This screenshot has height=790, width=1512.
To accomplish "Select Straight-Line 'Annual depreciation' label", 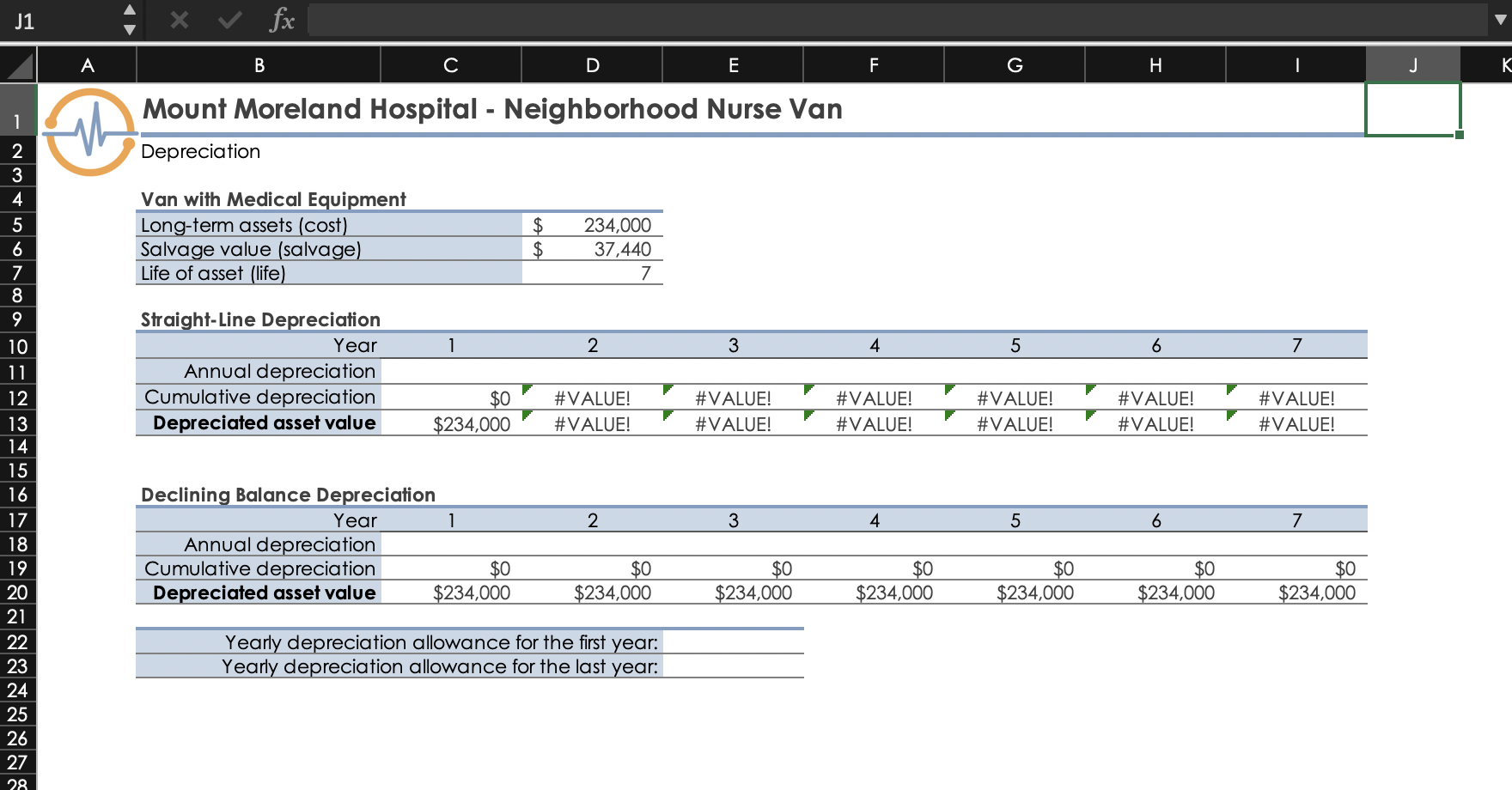I will point(279,371).
